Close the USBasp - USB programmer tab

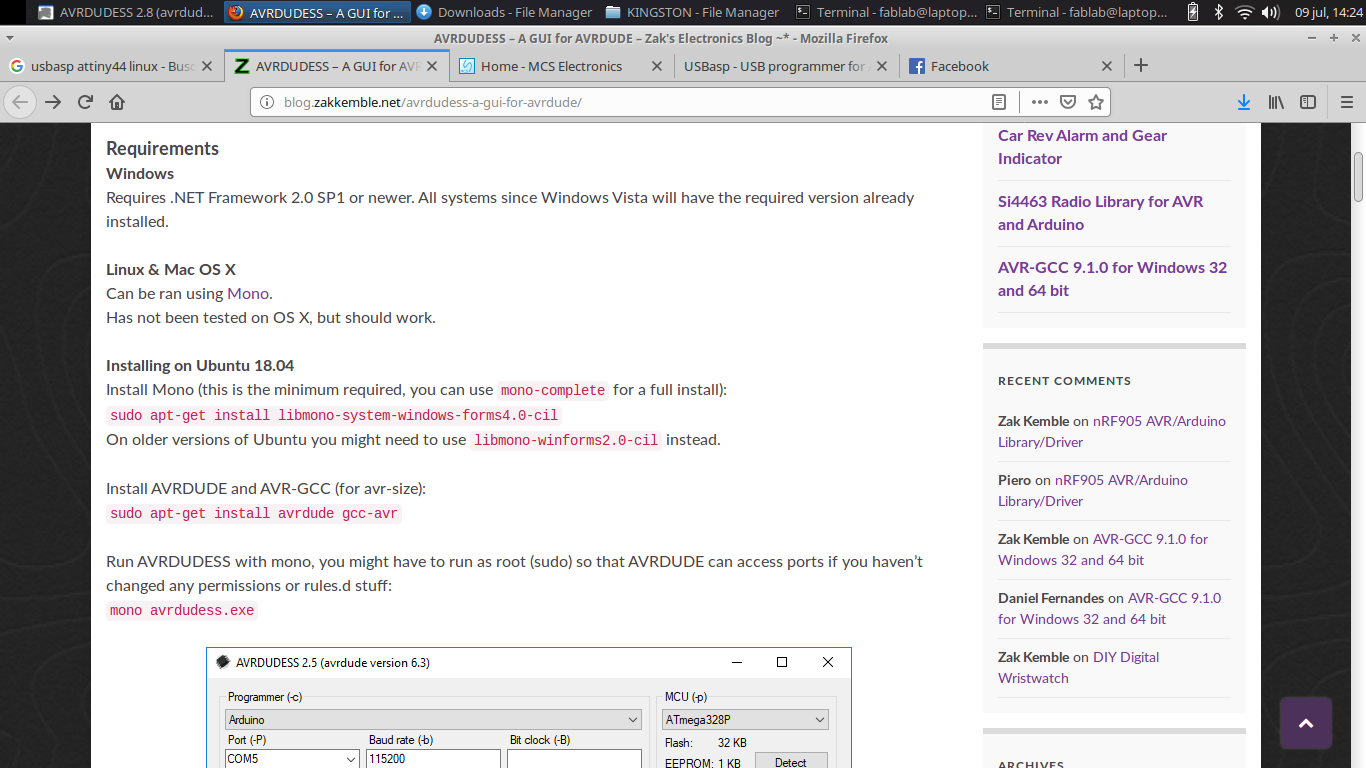coord(882,66)
